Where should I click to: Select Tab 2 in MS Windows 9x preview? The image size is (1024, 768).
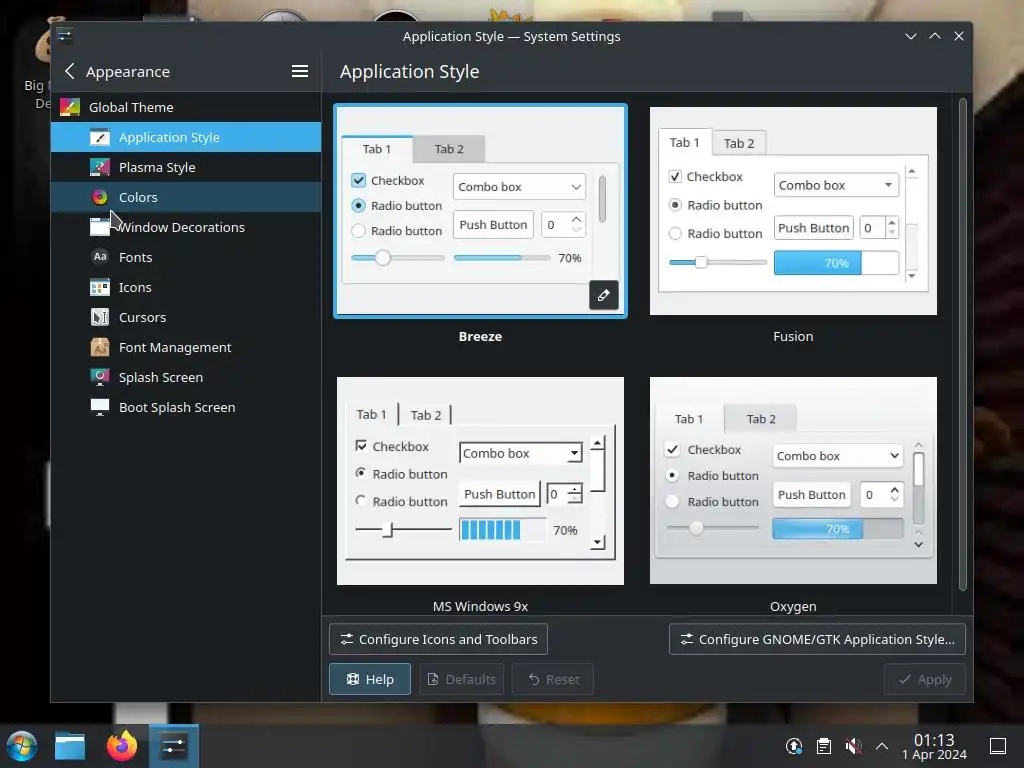426,415
